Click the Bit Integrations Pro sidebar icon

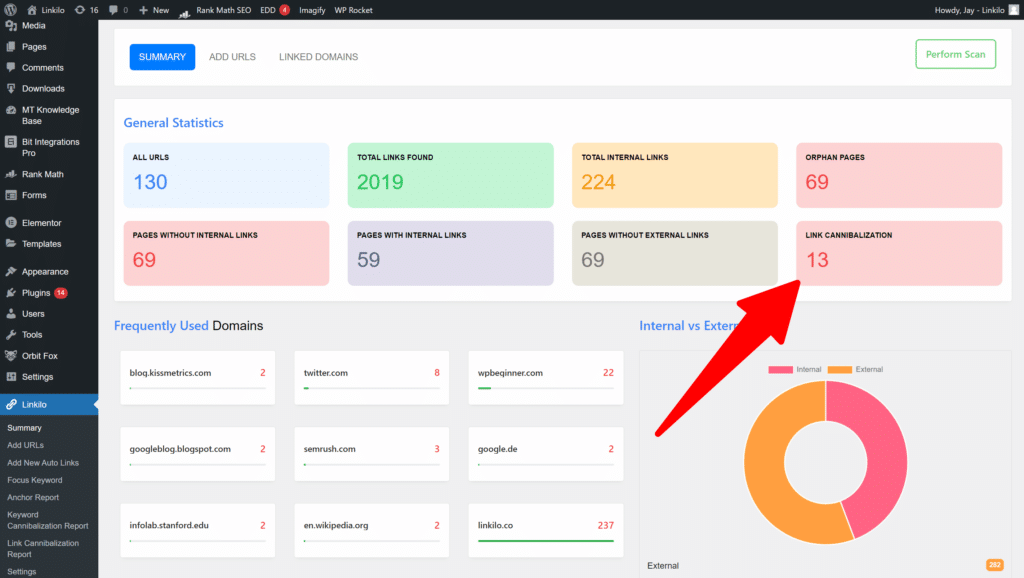11,142
